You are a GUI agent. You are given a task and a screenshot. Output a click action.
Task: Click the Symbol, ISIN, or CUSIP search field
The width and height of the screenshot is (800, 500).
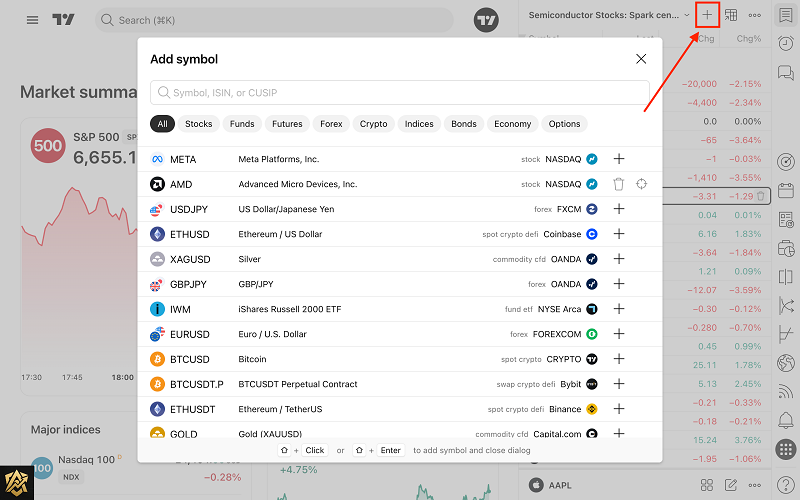point(399,92)
